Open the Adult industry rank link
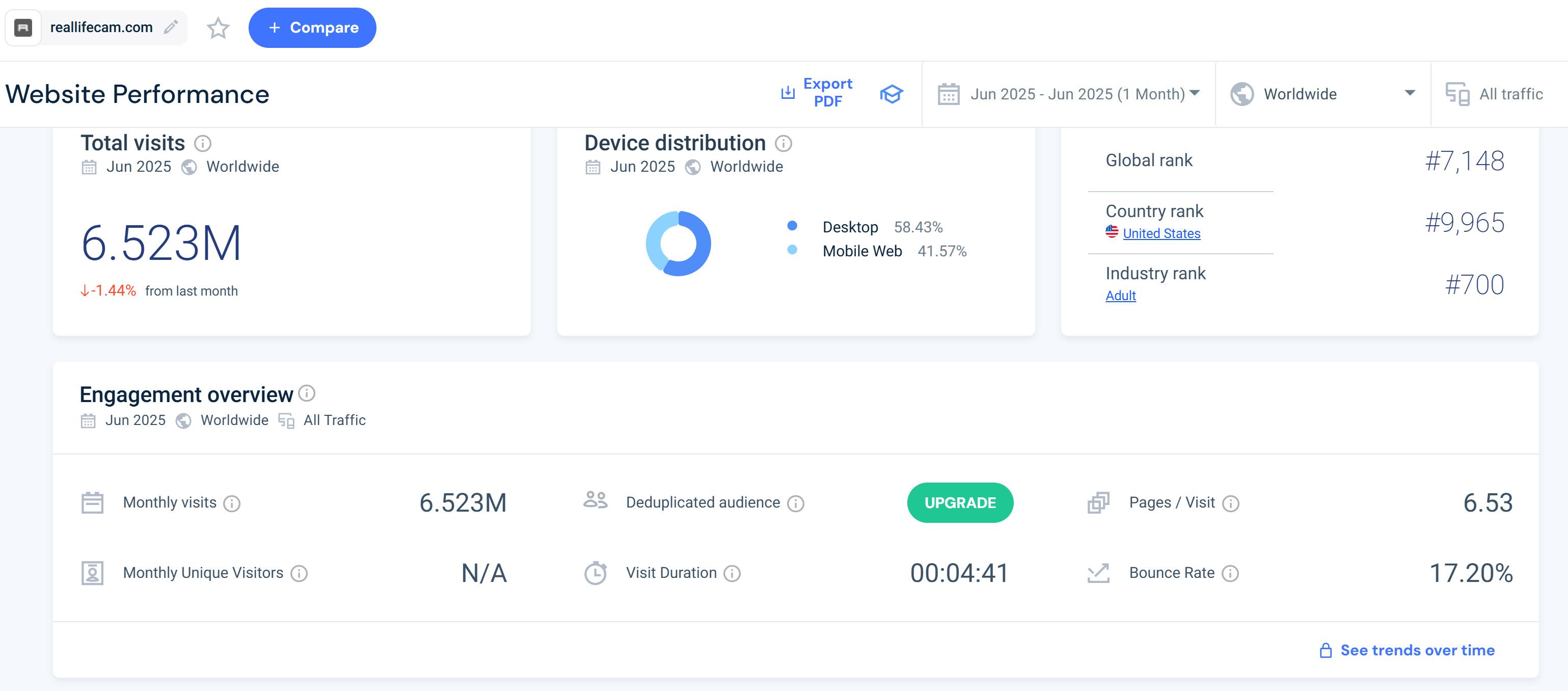The height and width of the screenshot is (691, 1568). tap(1121, 296)
